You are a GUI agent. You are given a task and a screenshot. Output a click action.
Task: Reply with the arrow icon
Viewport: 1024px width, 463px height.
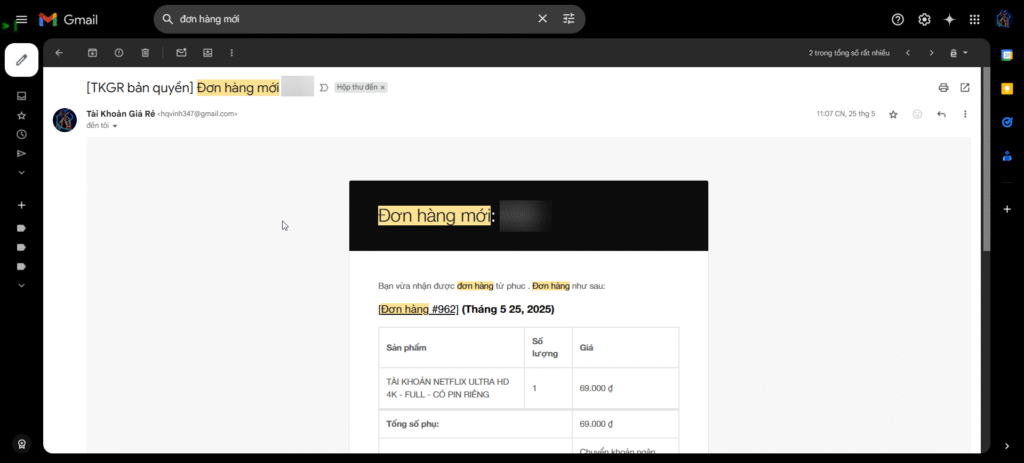941,114
